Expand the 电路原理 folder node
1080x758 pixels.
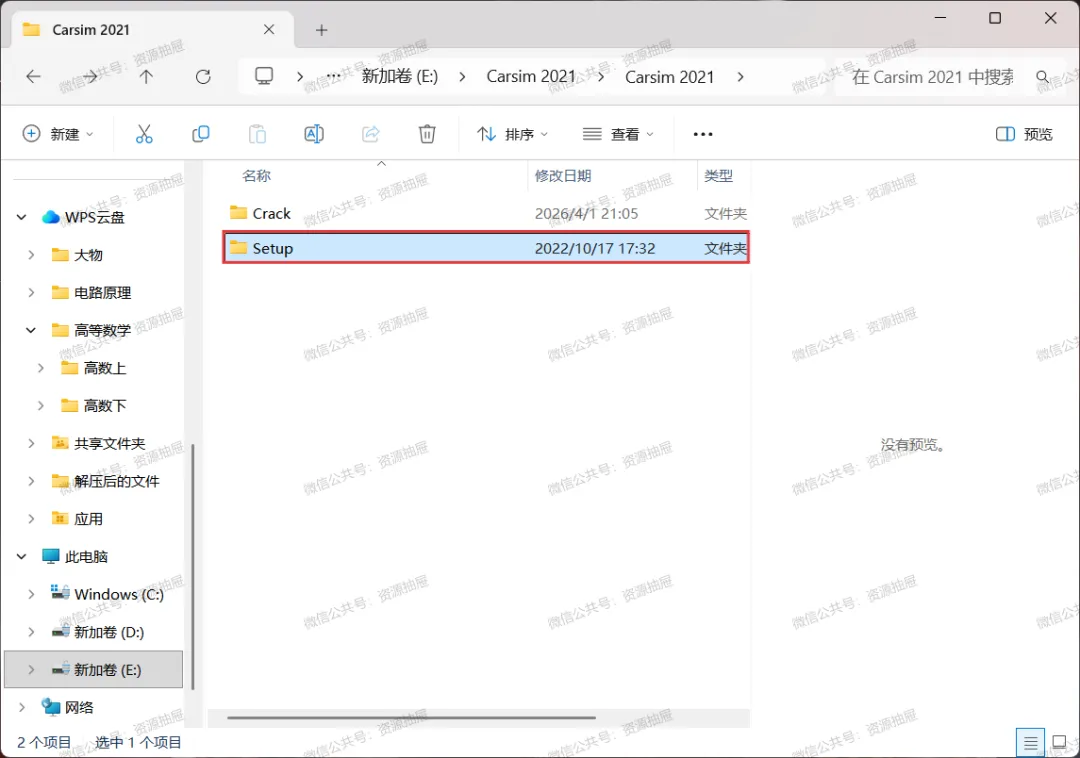click(x=31, y=293)
